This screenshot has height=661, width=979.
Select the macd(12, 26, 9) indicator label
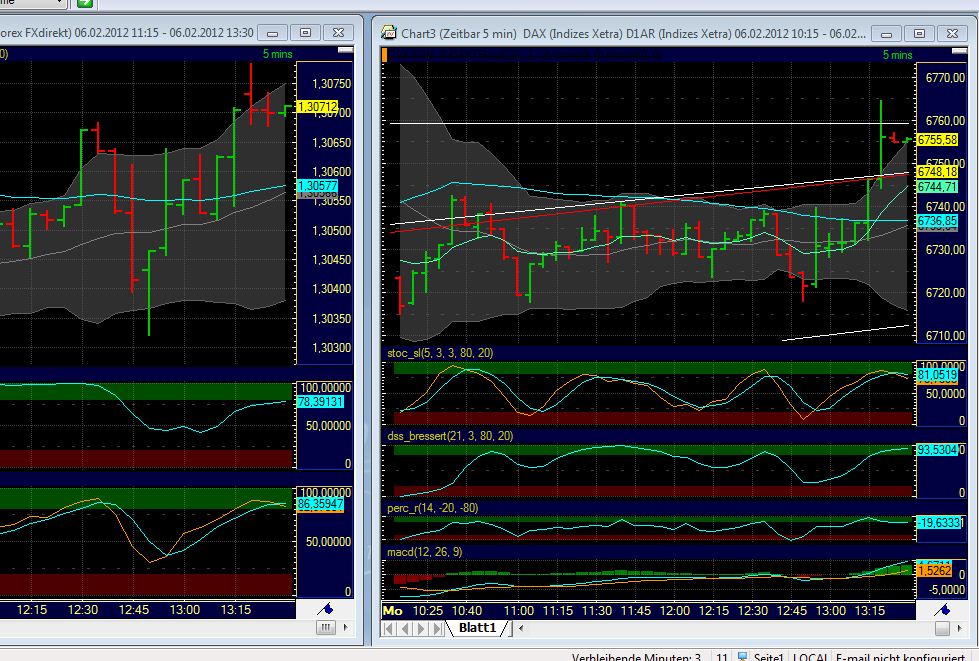[425, 552]
